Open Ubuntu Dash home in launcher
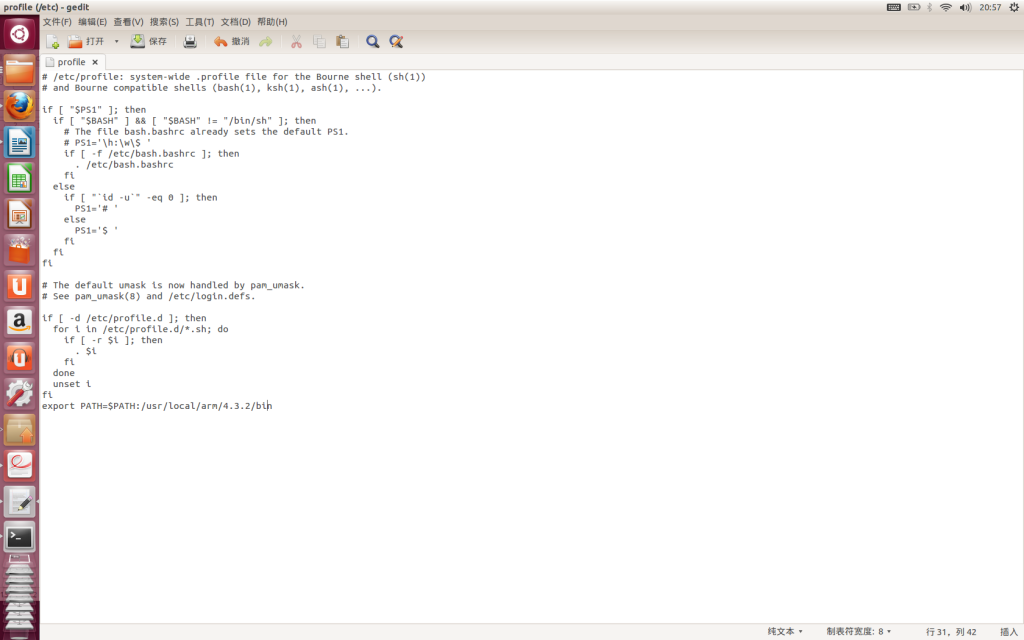The width and height of the screenshot is (1024, 640). pyautogui.click(x=20, y=33)
